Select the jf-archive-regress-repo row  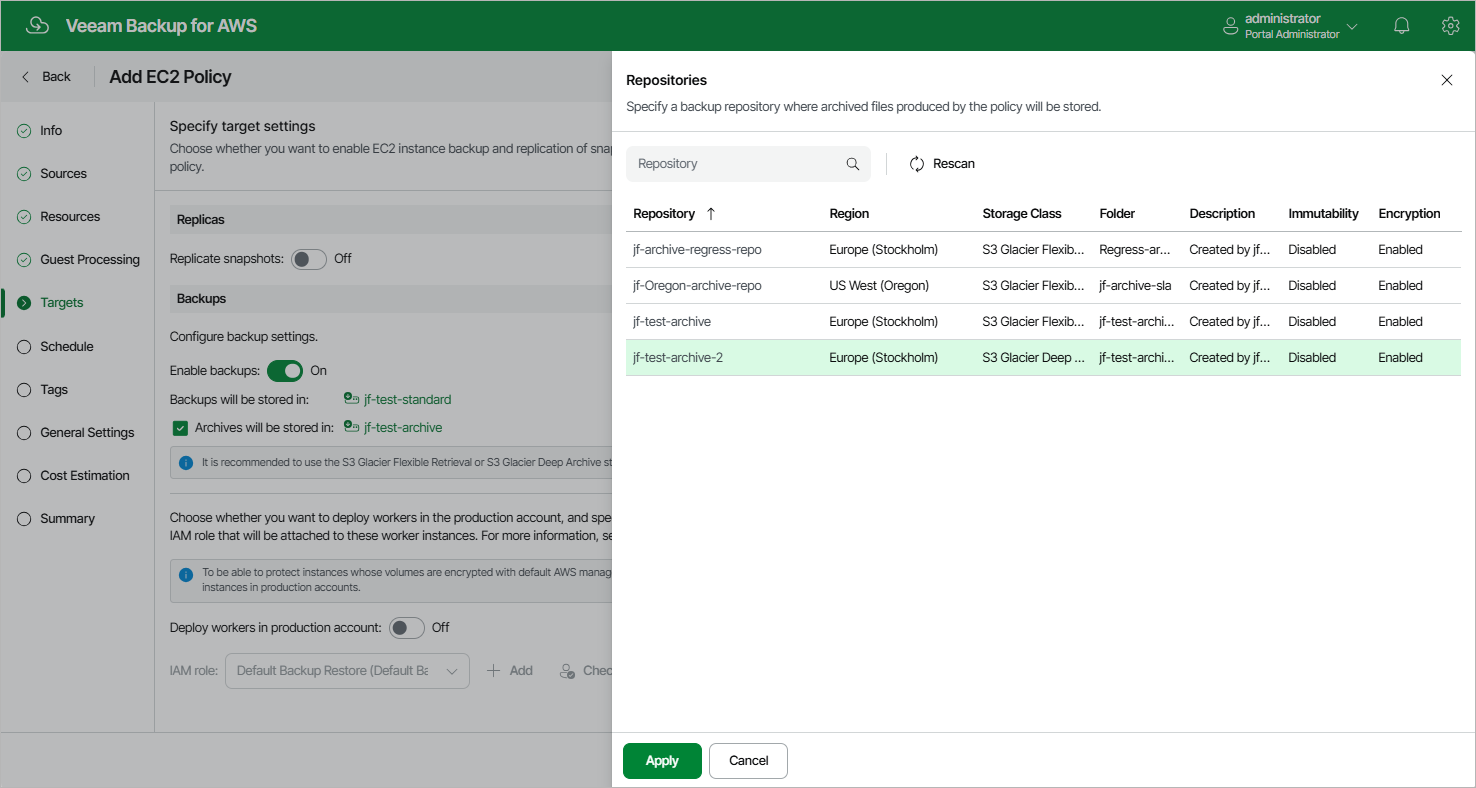(x=1043, y=250)
